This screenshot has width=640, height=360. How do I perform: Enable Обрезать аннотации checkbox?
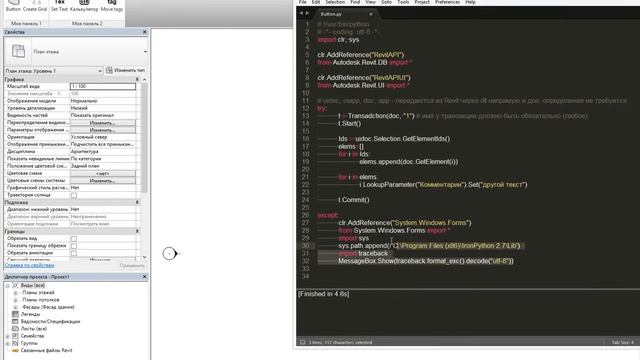coord(74,253)
